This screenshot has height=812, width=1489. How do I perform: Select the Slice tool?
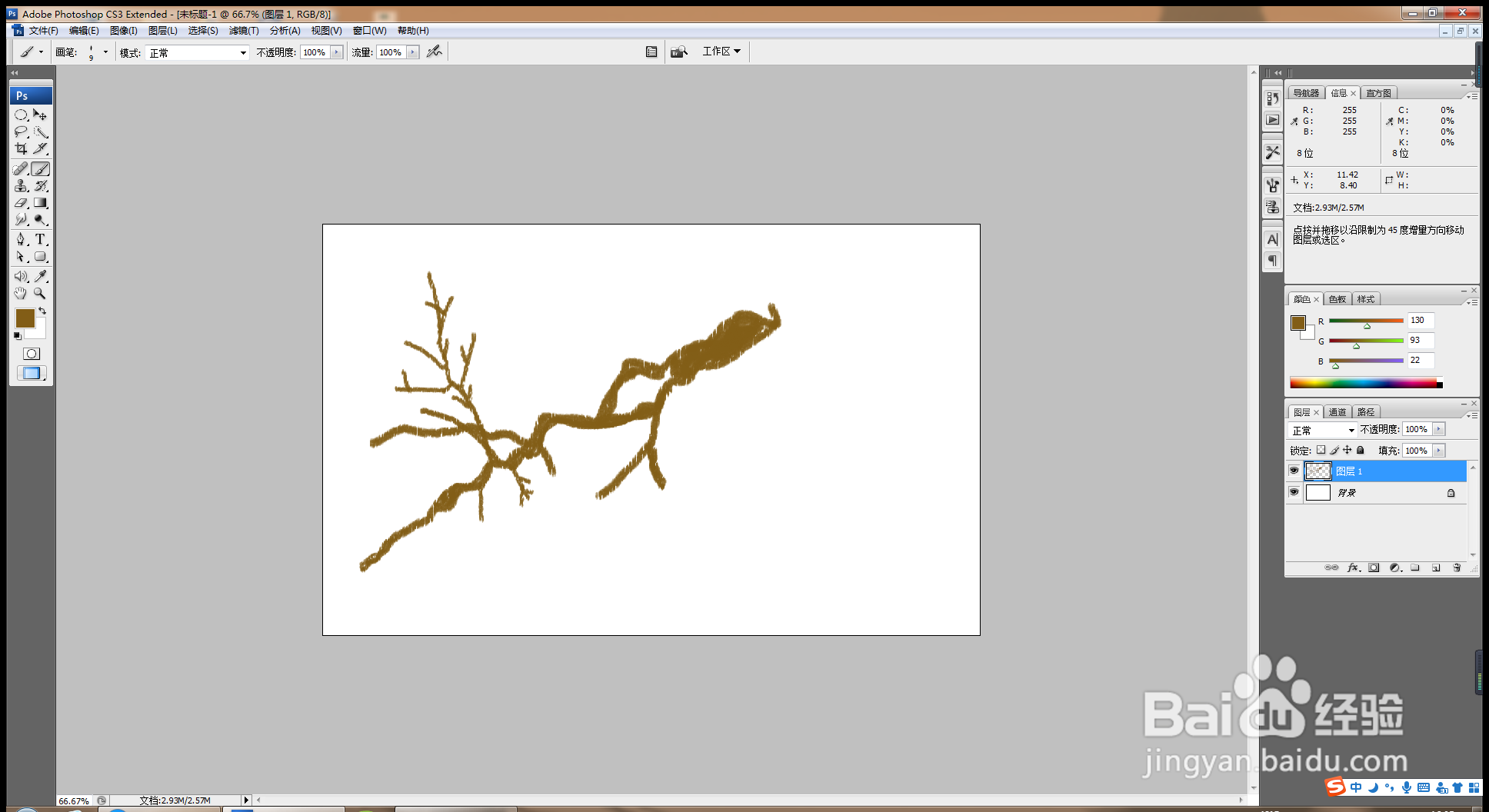41,149
